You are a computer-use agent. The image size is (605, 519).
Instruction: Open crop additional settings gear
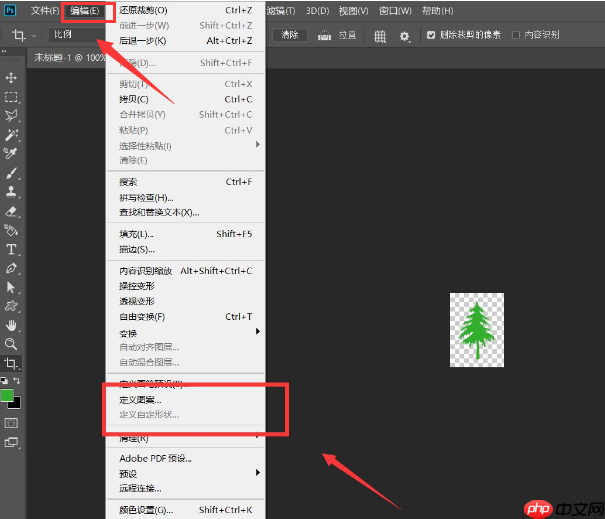pyautogui.click(x=404, y=37)
